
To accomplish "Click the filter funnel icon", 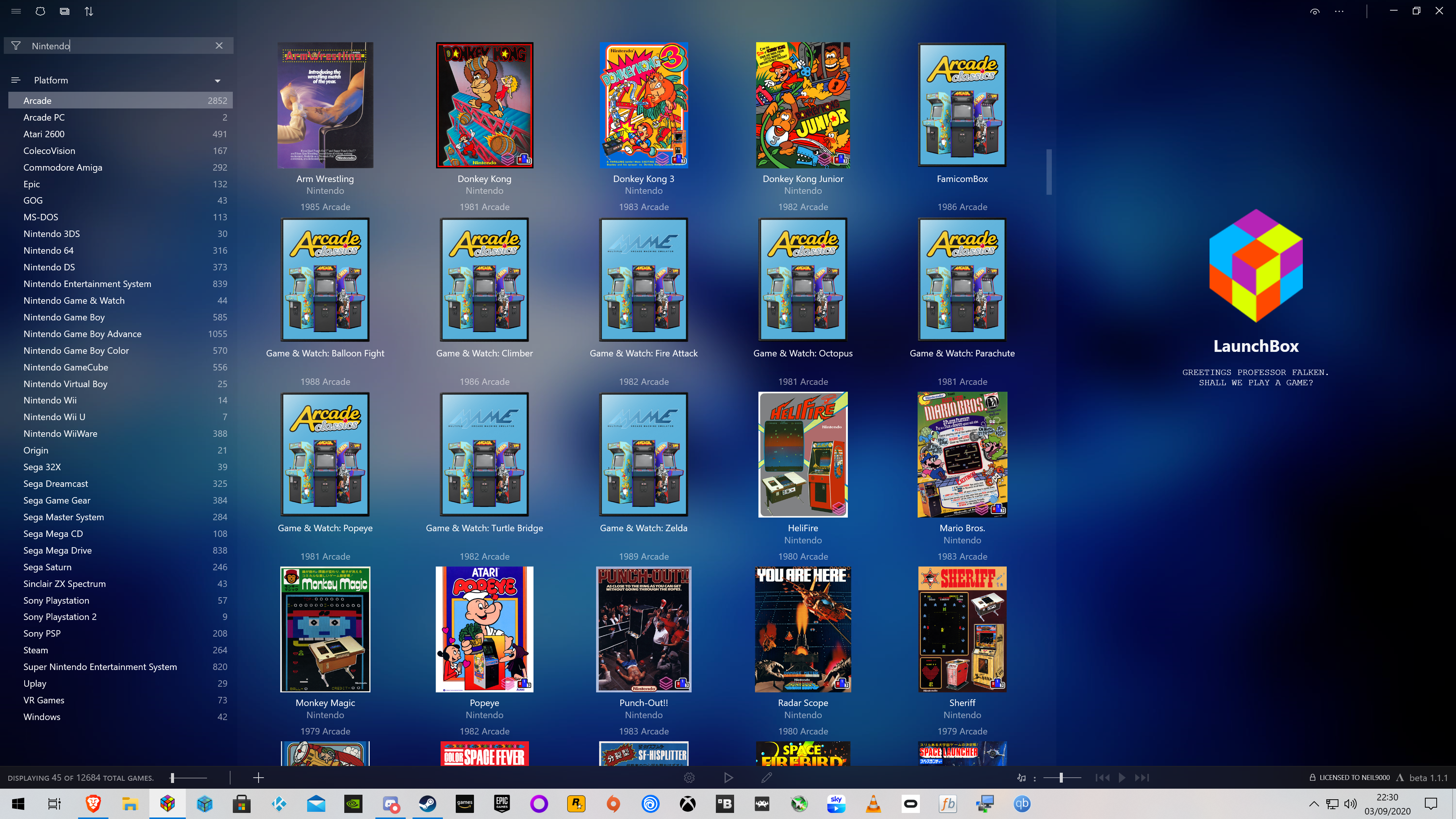I will (x=16, y=46).
